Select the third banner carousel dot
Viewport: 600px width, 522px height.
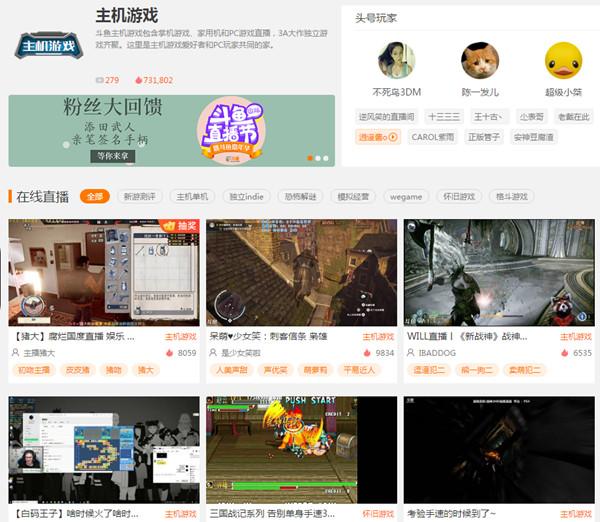pyautogui.click(x=326, y=158)
